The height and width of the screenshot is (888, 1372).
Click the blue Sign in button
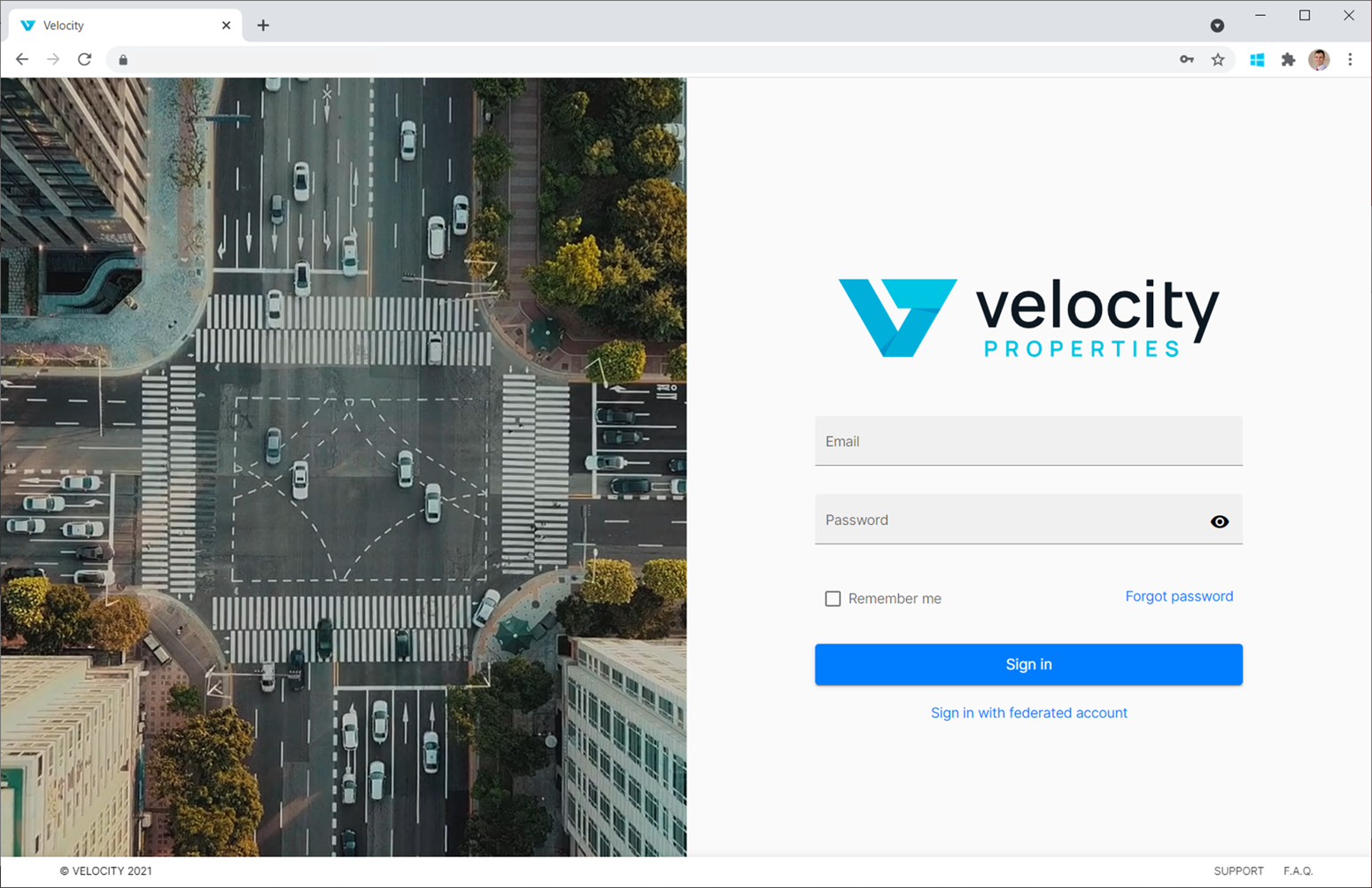point(1028,664)
